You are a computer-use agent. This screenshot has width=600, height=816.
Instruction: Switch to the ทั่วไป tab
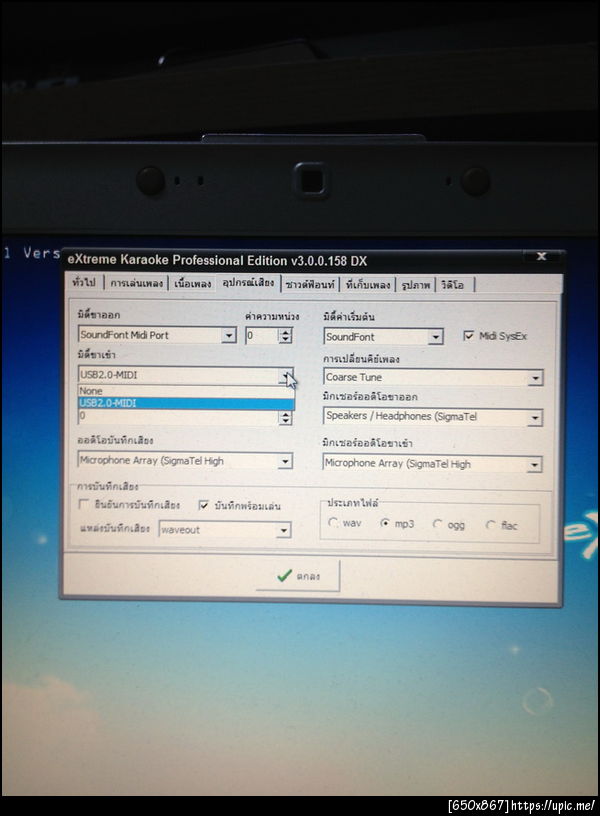point(85,283)
